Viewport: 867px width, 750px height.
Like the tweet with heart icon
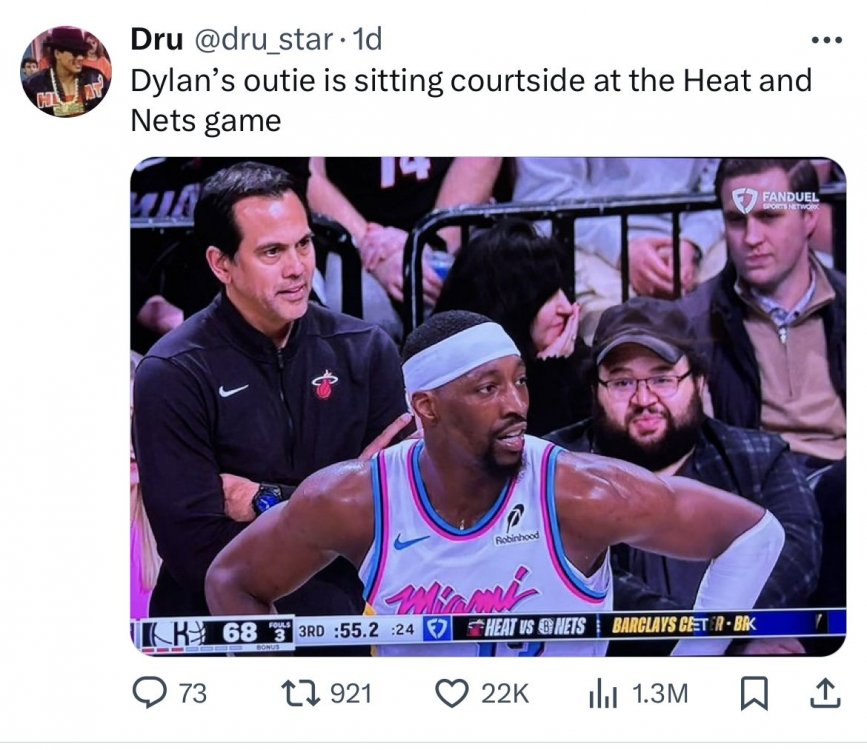(x=452, y=693)
